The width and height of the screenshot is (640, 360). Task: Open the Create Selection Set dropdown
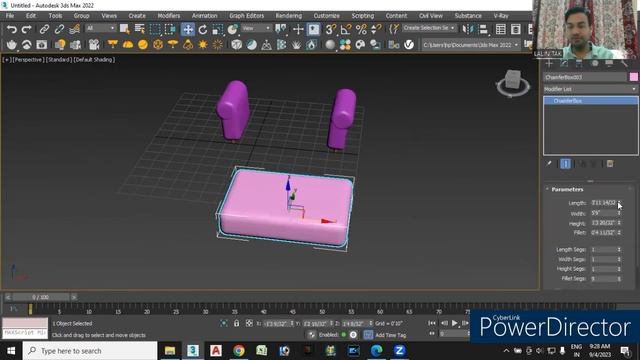pyautogui.click(x=429, y=28)
